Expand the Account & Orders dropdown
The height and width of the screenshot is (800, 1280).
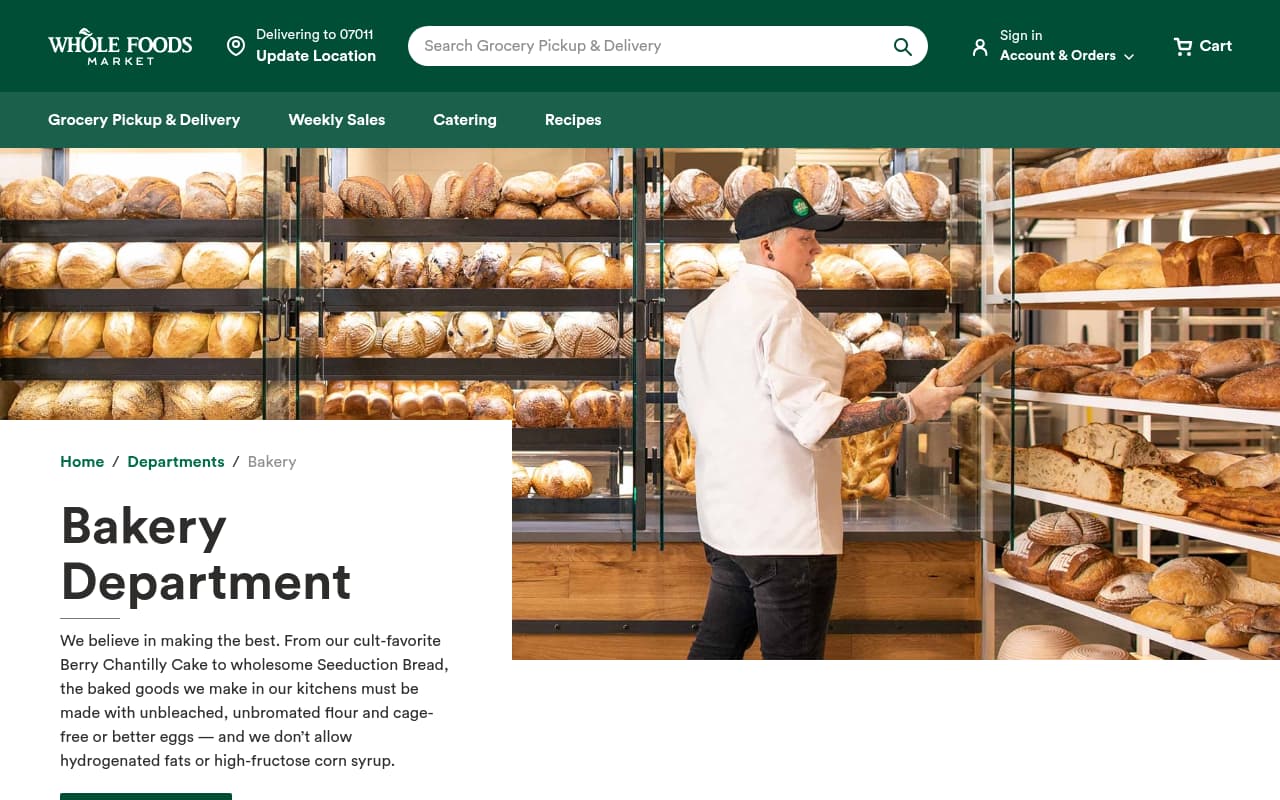[1065, 56]
